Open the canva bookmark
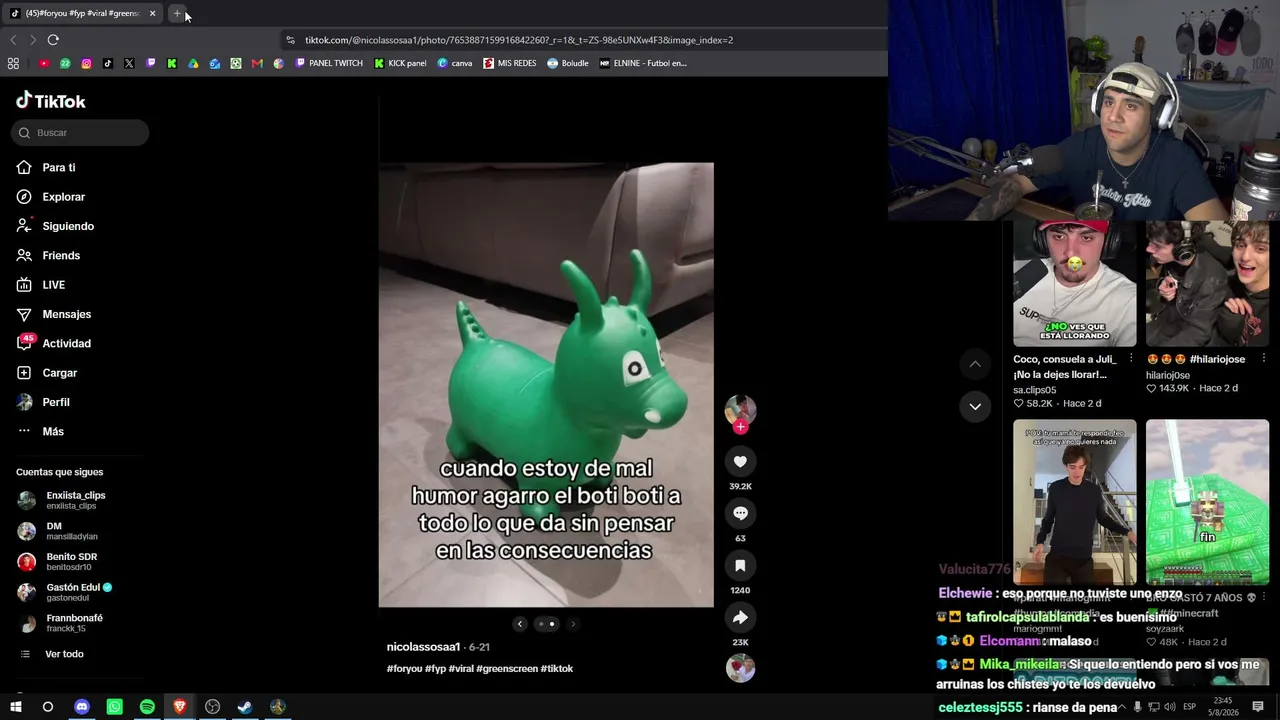The width and height of the screenshot is (1280, 720). coord(455,63)
